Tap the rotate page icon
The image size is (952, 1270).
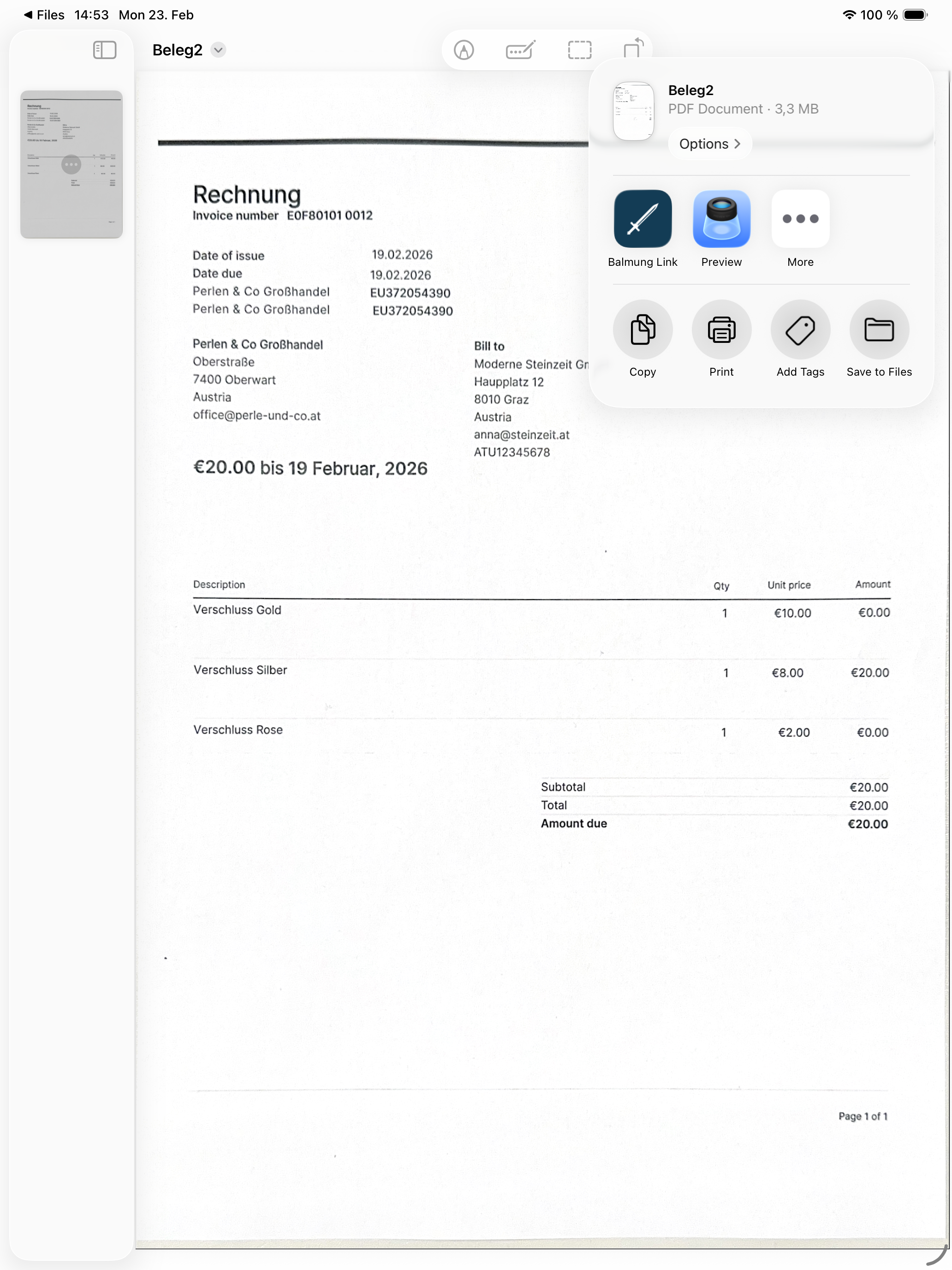coord(634,48)
